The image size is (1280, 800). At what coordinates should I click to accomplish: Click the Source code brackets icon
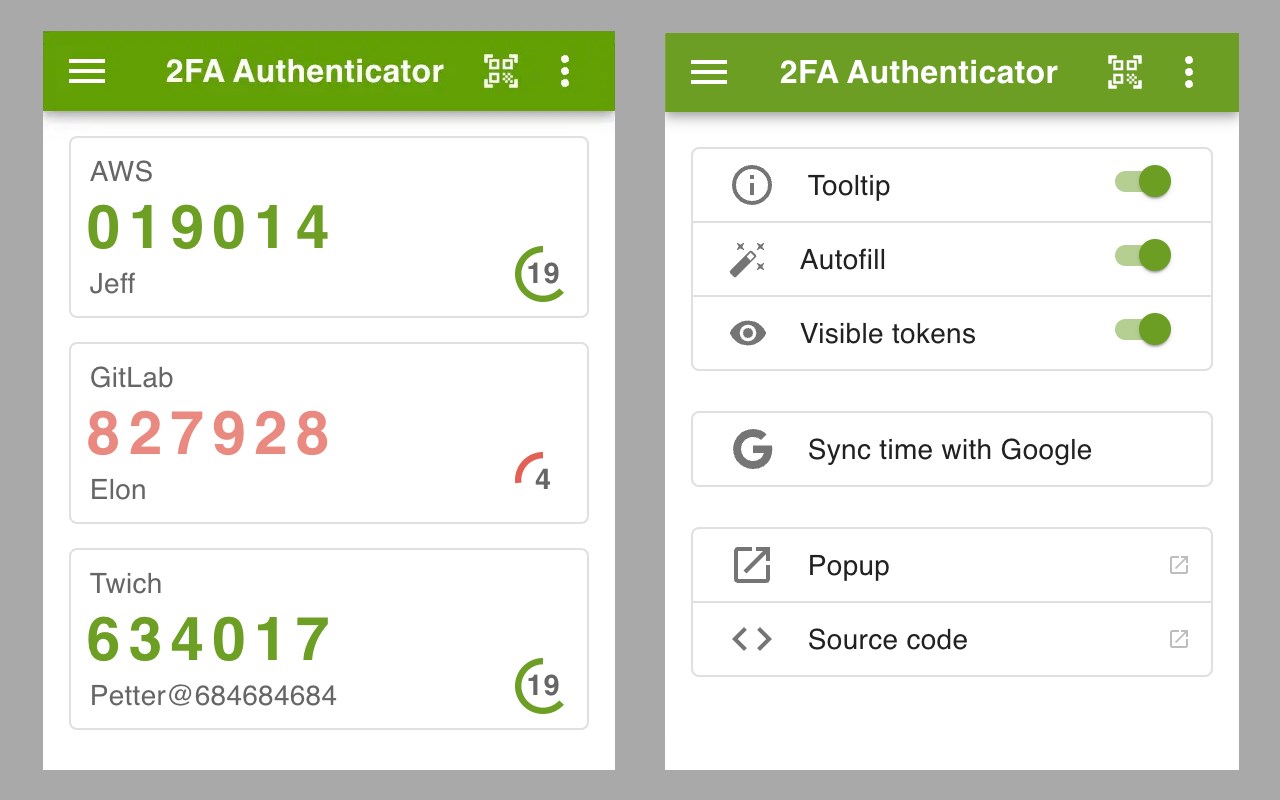coord(752,639)
